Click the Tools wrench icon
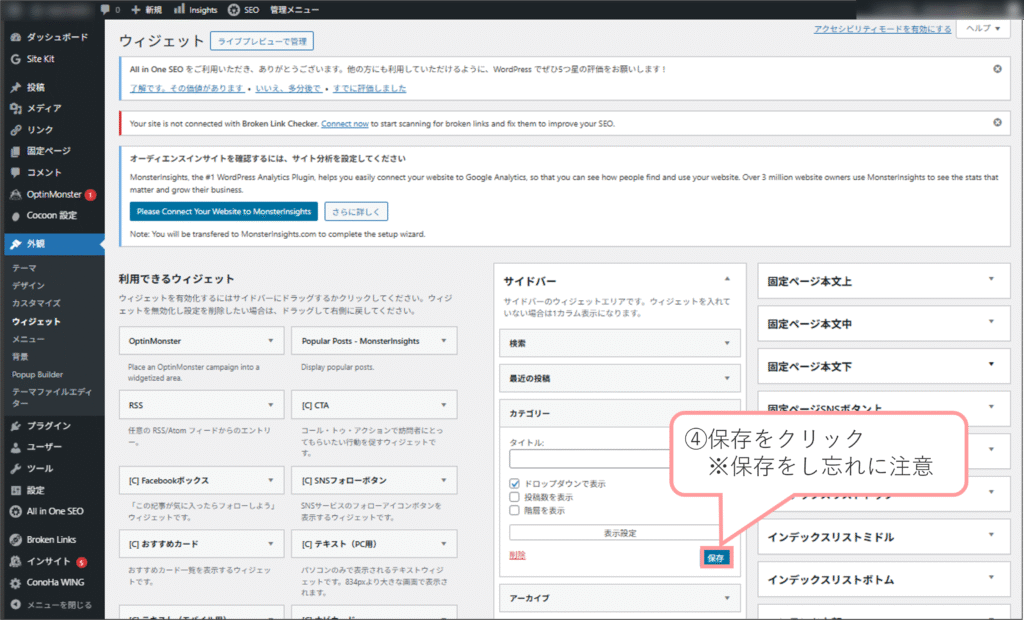Image resolution: width=1024 pixels, height=620 pixels. pos(16,468)
